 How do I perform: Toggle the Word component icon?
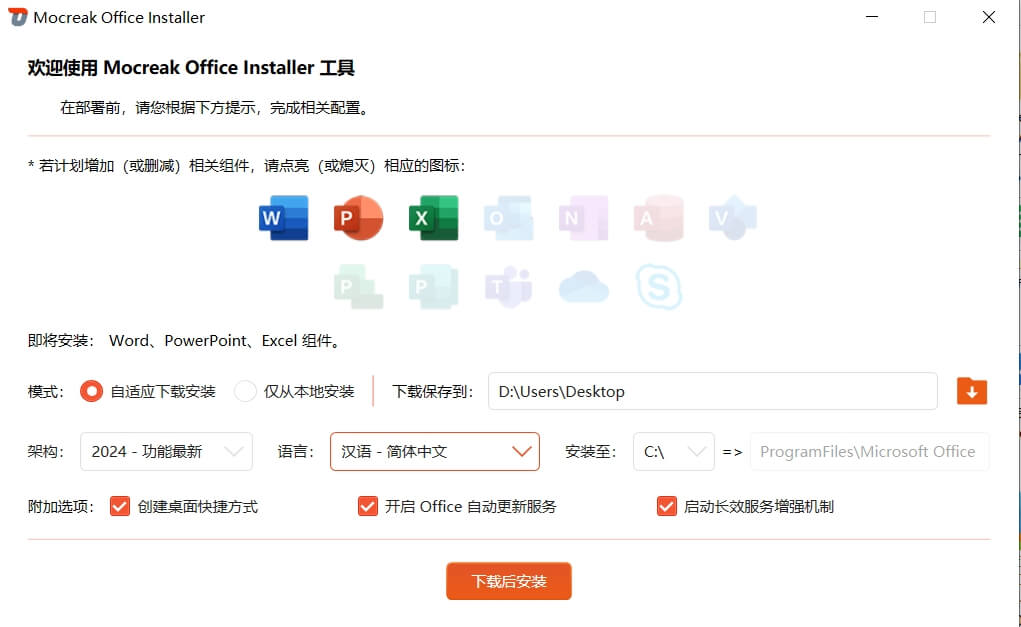(283, 218)
